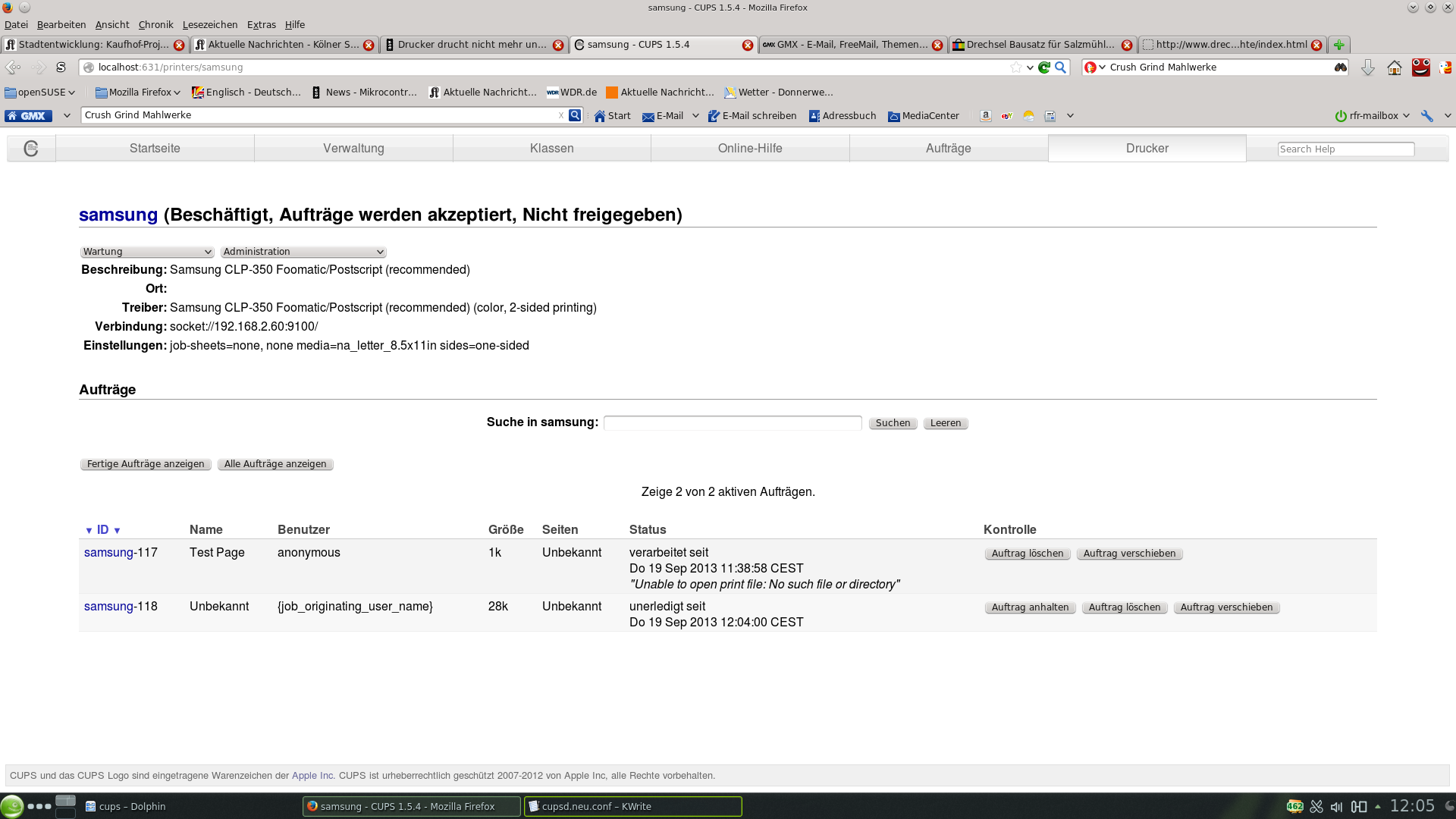Screen dimensions: 1456x819
Task: Delete job samsung-117 via 'Auftrag löschen'
Action: (1028, 554)
